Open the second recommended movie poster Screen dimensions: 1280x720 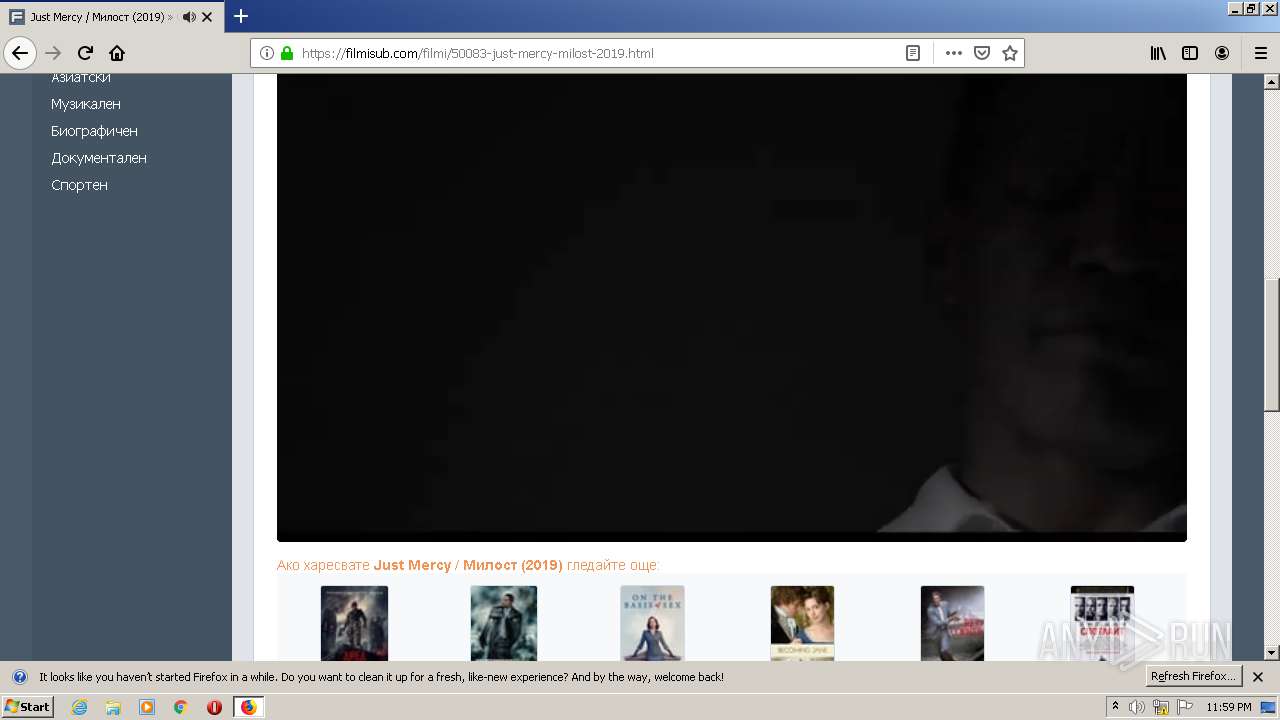click(x=504, y=623)
